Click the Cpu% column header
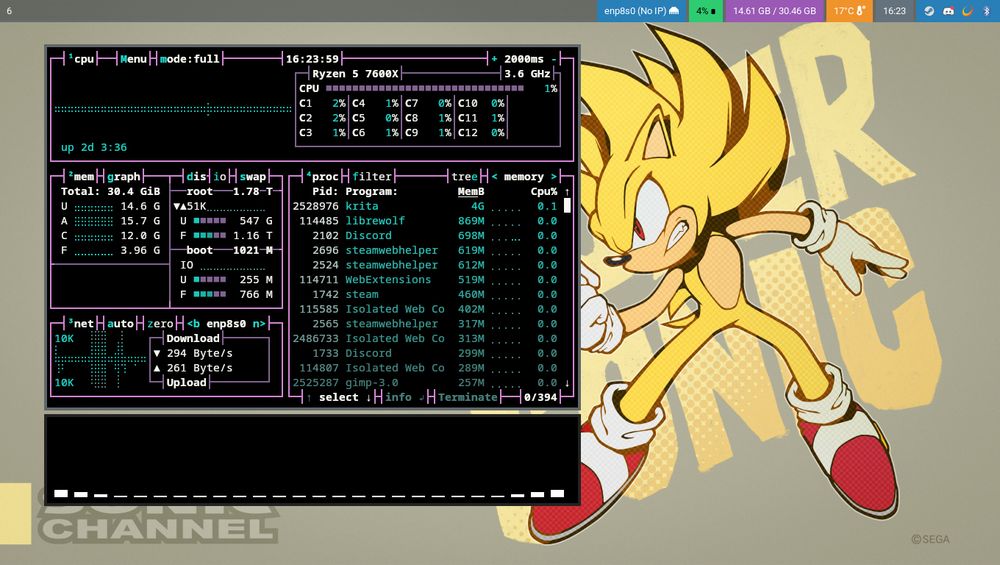The width and height of the screenshot is (1000, 565). [544, 191]
